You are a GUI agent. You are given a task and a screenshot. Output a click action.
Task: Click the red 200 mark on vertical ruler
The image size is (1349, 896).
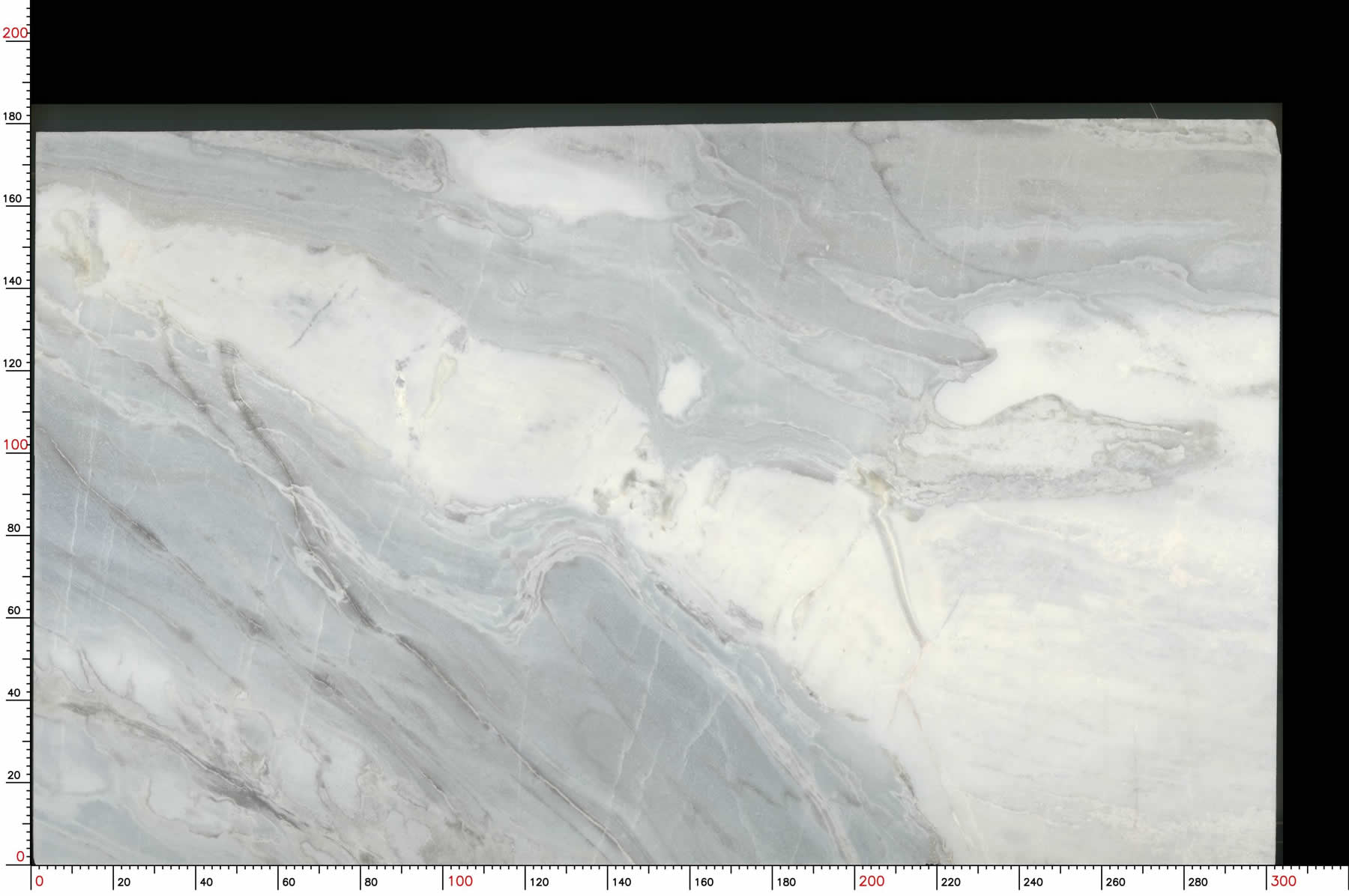[x=15, y=33]
